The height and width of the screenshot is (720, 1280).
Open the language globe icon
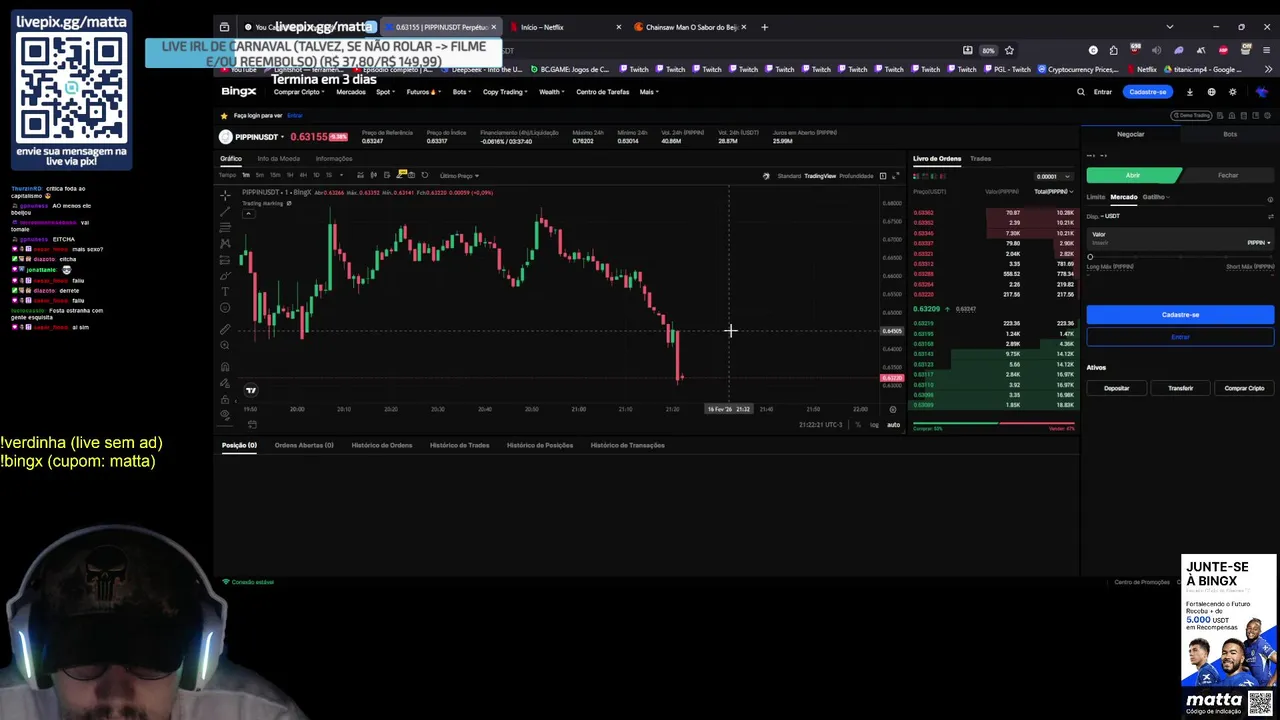tap(1211, 92)
